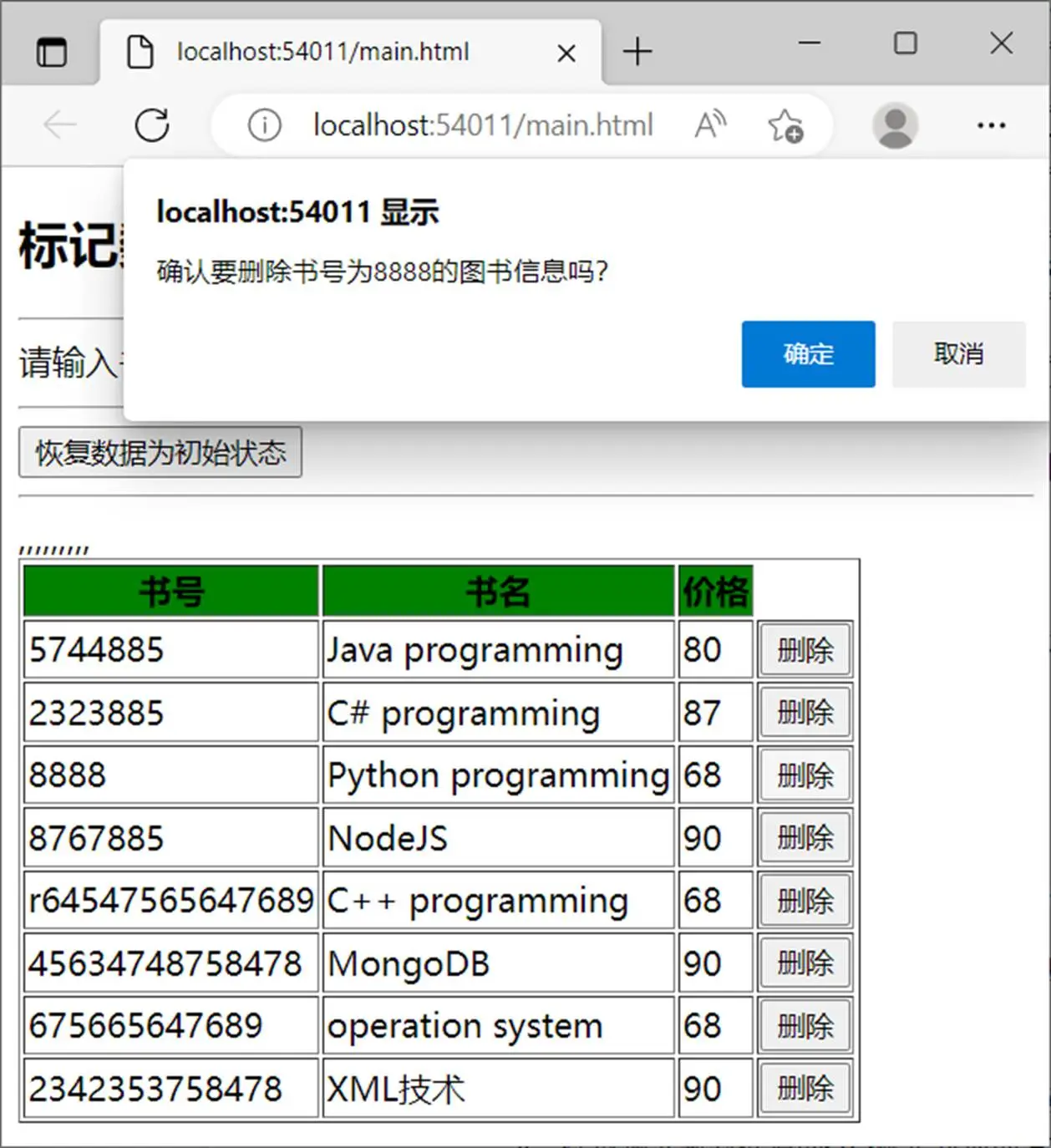1051x1148 pixels.
Task: Click price 90 in NodeJS row
Action: (716, 837)
